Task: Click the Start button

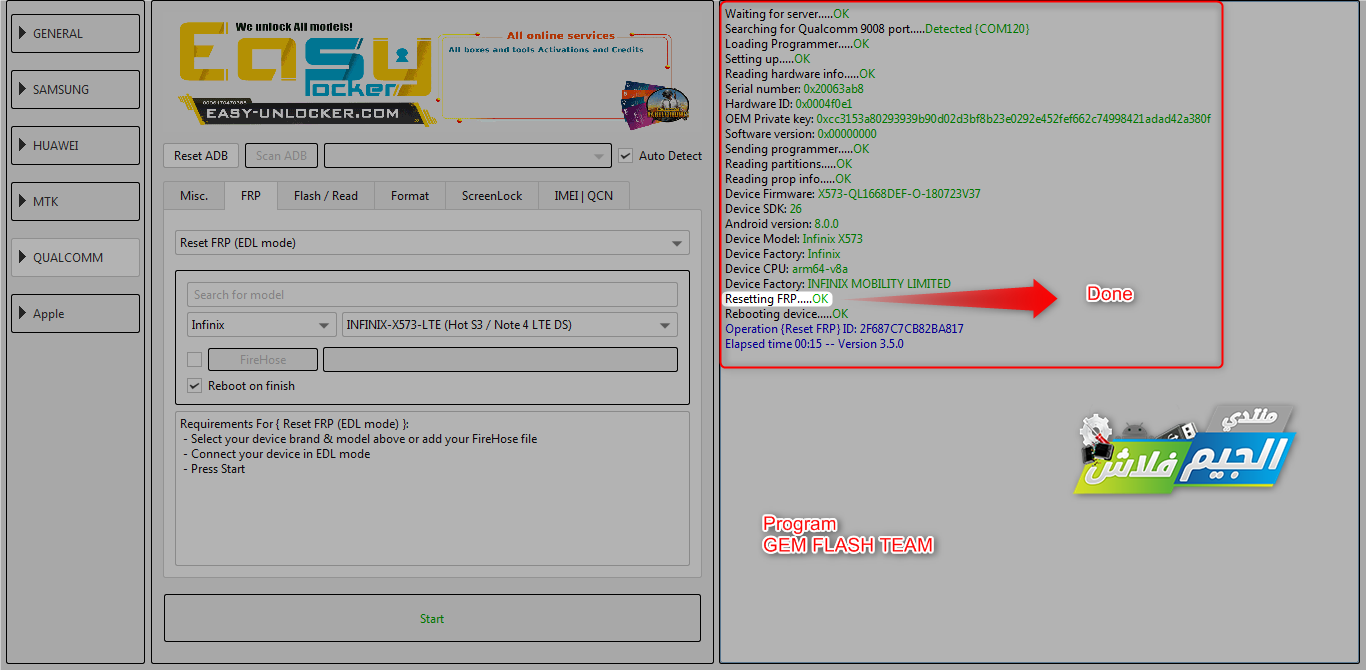Action: coord(432,618)
